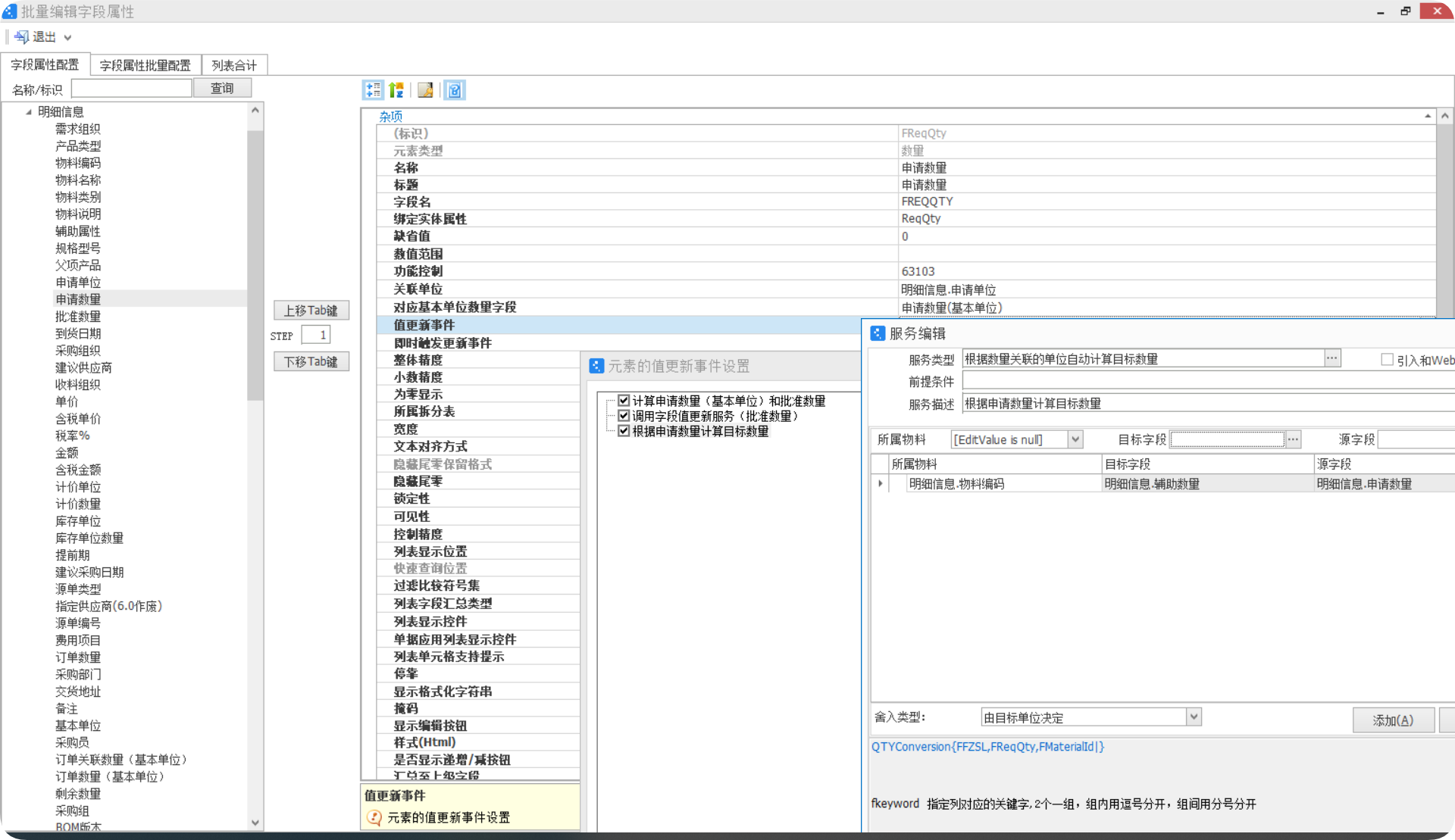Click the 目标字段 column header in grid
The width and height of the screenshot is (1455, 840).
1207,464
